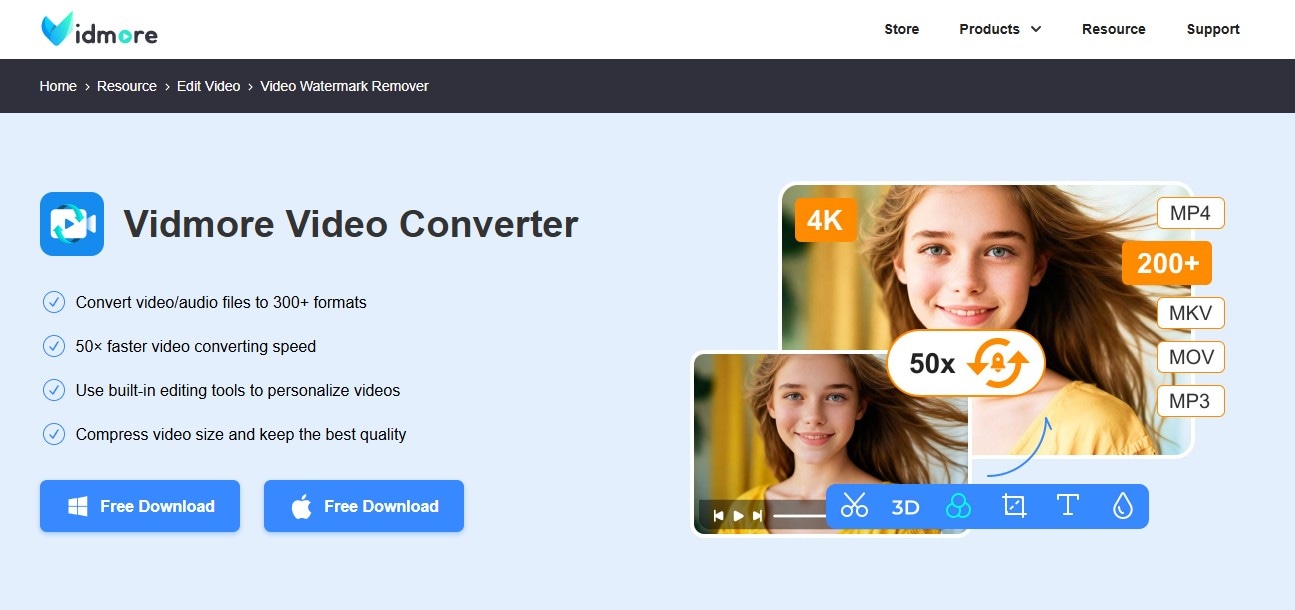The image size is (1295, 610).
Task: Open the Store menu item
Action: point(901,29)
